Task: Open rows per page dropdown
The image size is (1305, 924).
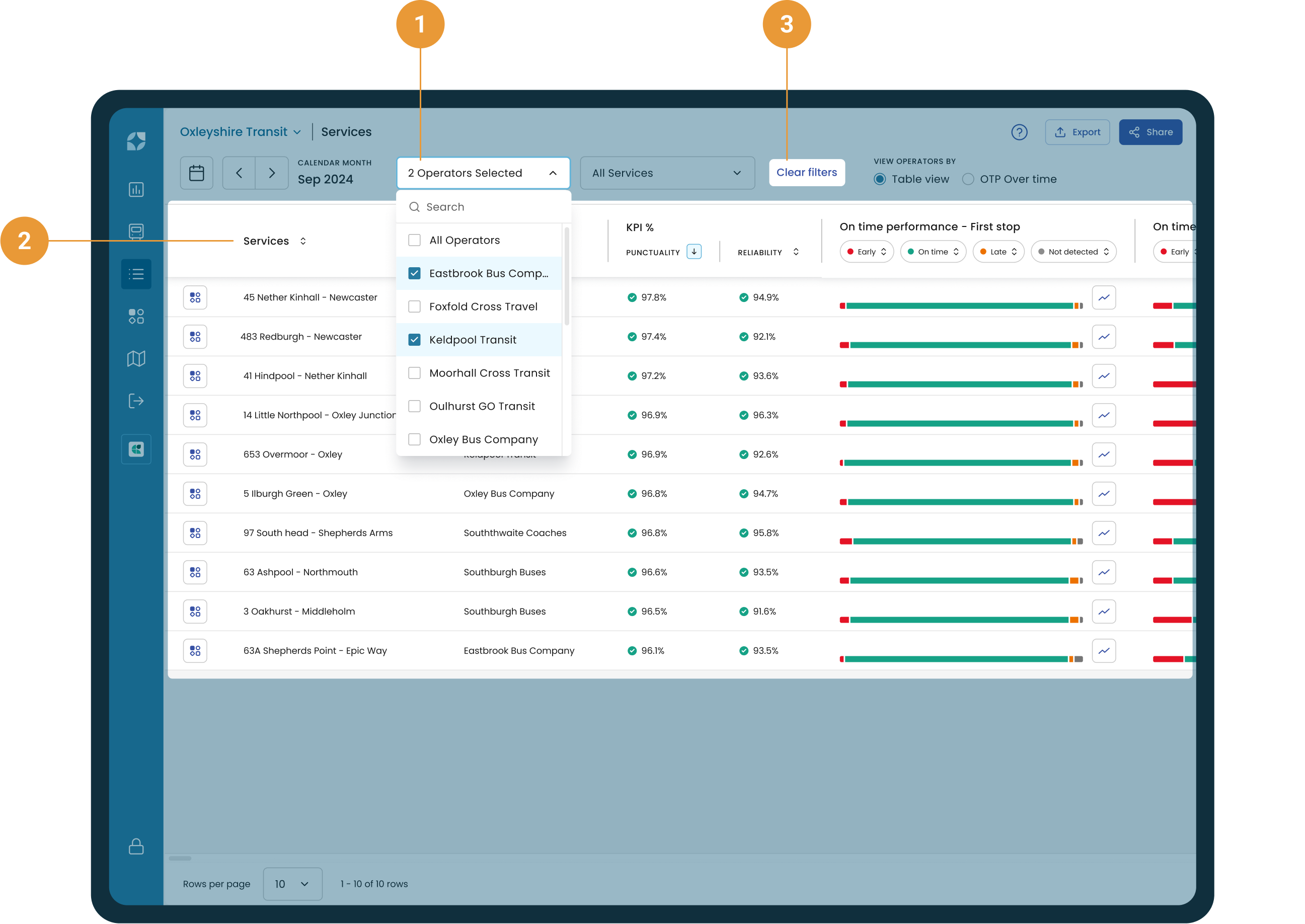Action: [292, 884]
